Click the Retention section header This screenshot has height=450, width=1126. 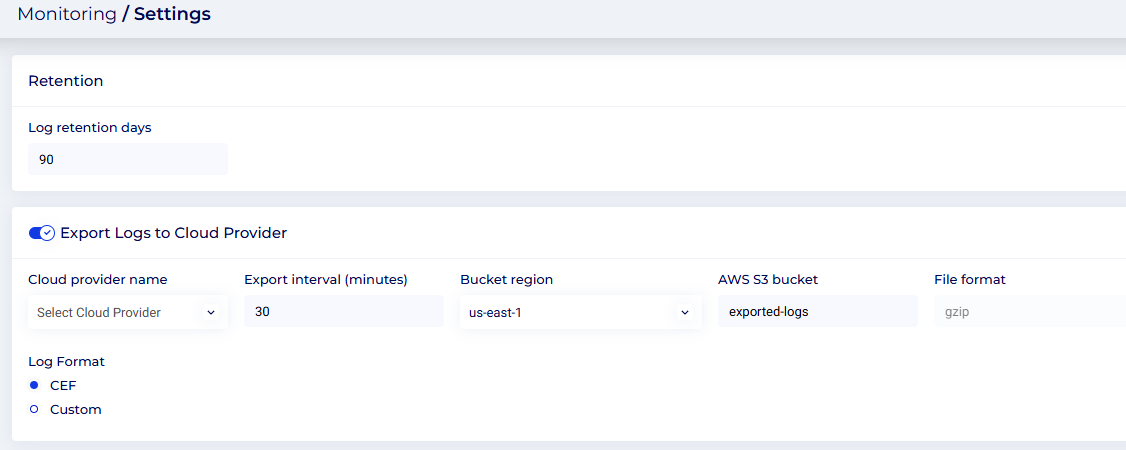[x=66, y=81]
